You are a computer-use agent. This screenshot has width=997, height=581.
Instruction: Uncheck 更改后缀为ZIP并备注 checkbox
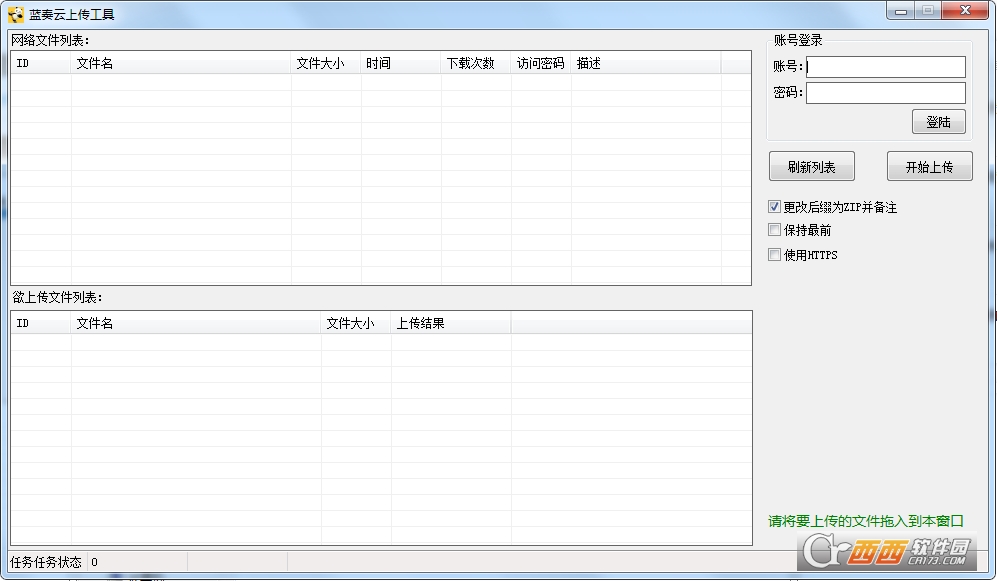click(774, 207)
